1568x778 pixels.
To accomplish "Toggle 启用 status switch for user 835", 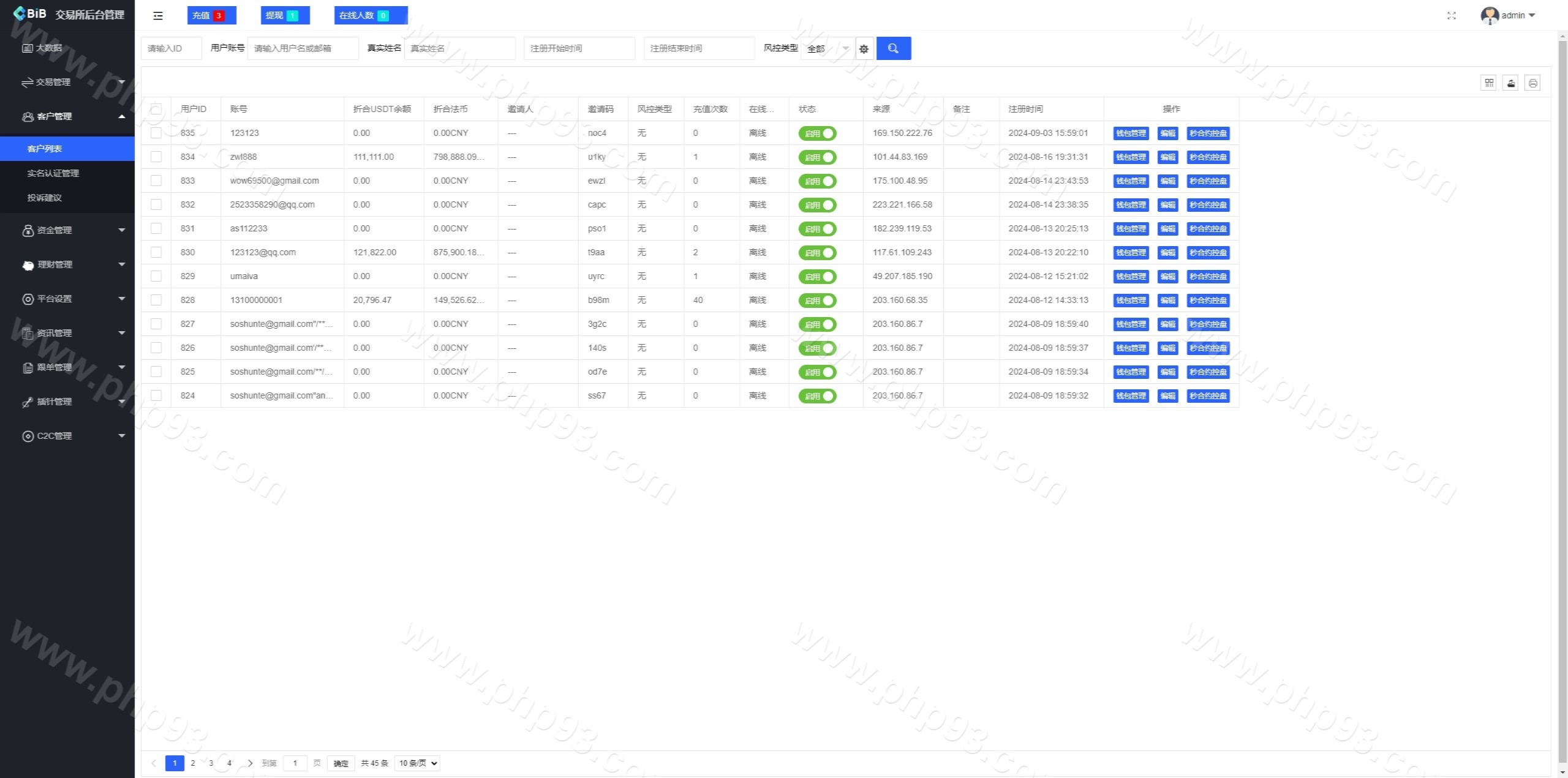I will pos(817,133).
